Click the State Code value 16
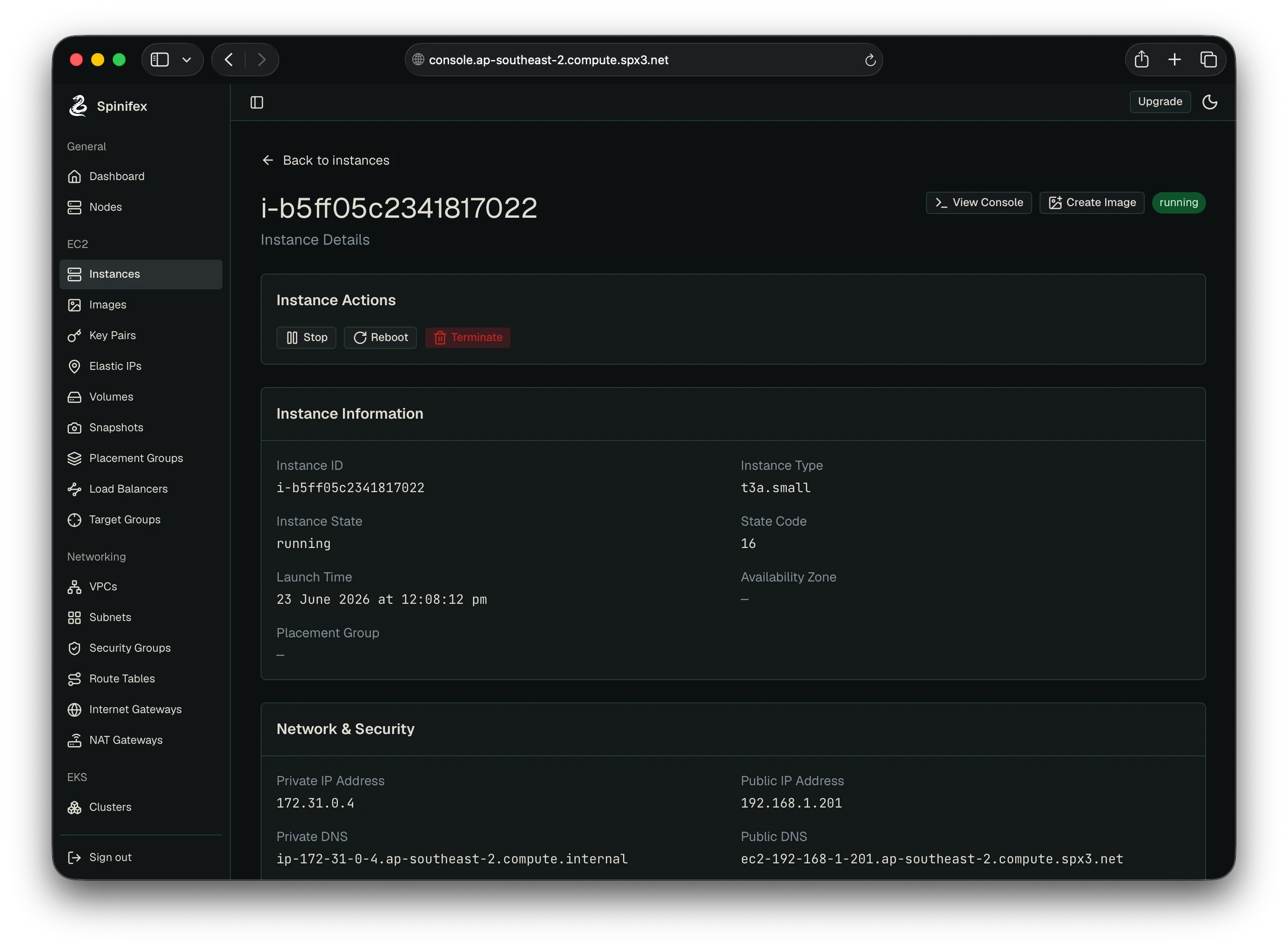1288x949 pixels. pos(748,543)
